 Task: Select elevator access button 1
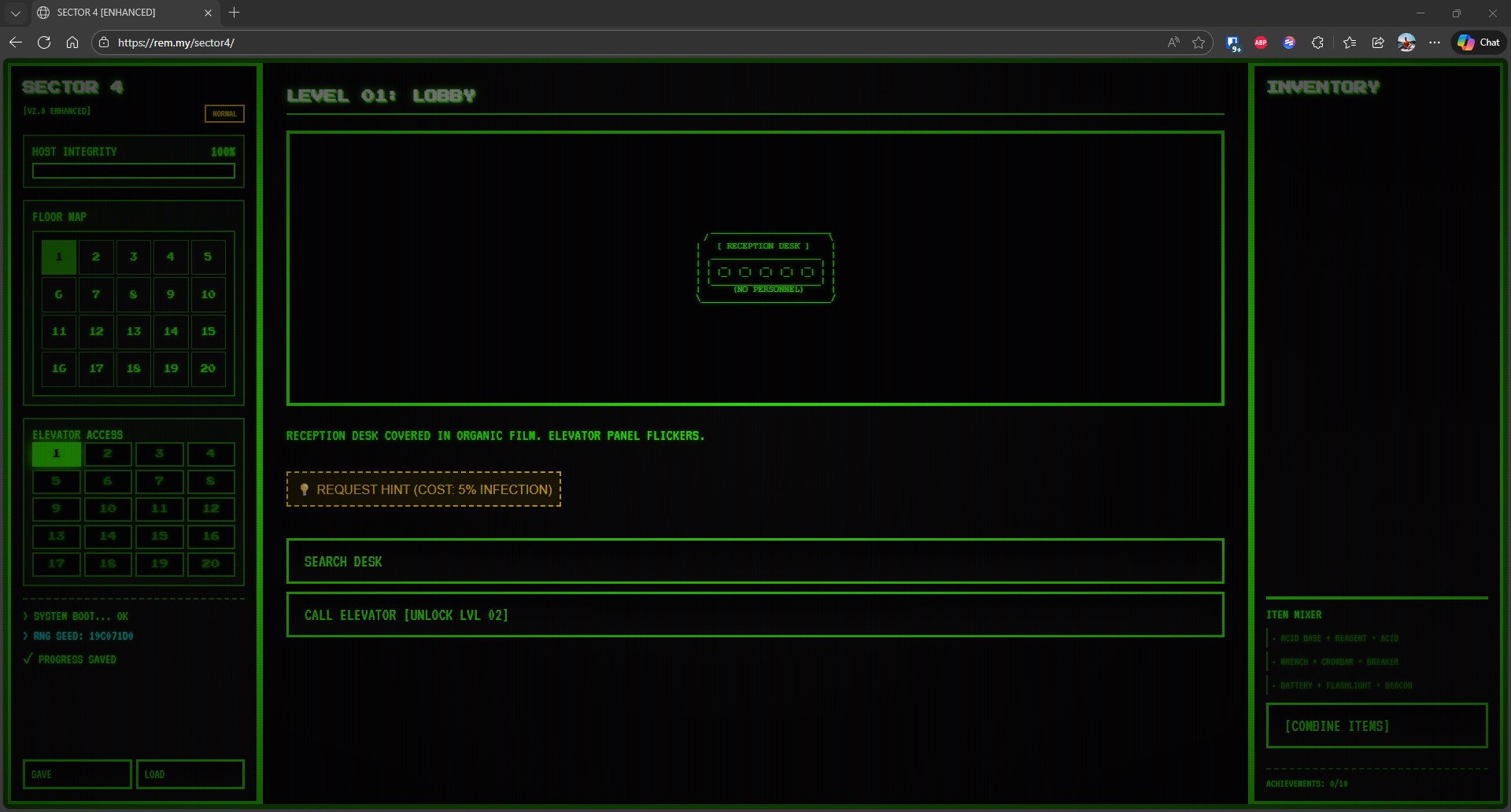(57, 454)
